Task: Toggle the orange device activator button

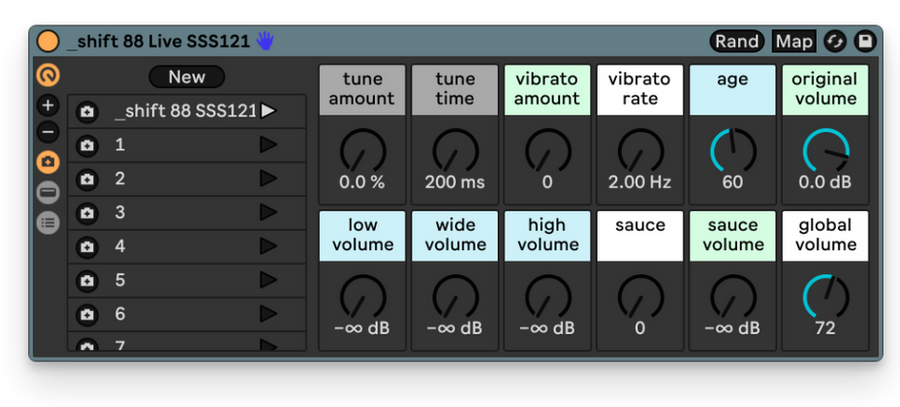Action: (48, 41)
